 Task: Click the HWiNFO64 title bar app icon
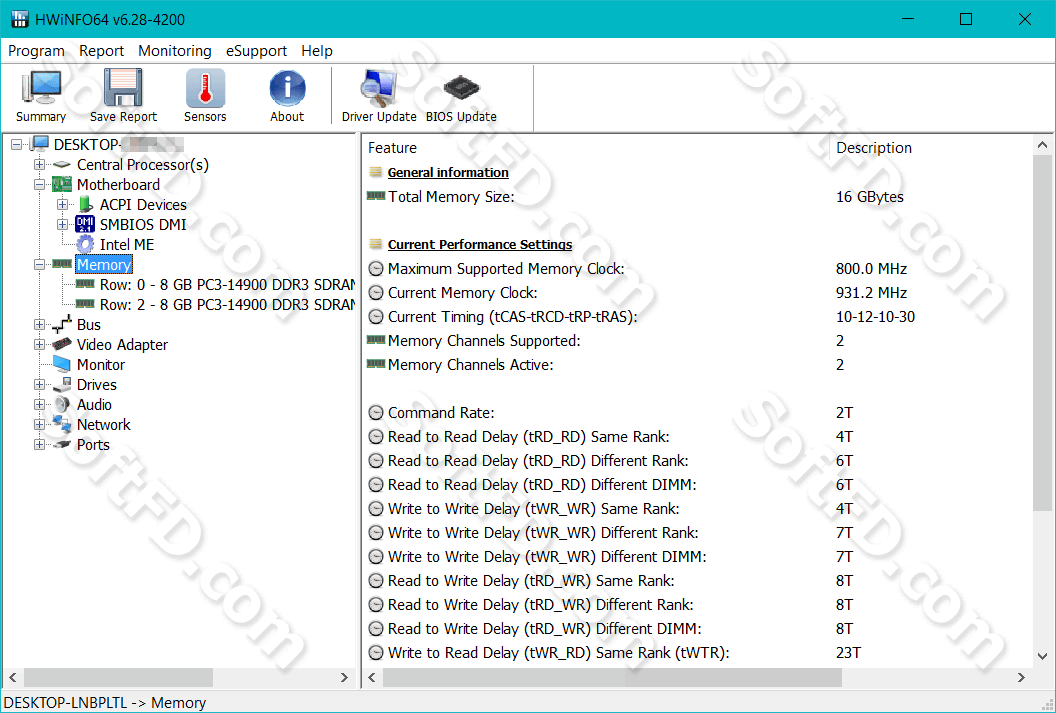click(x=20, y=20)
